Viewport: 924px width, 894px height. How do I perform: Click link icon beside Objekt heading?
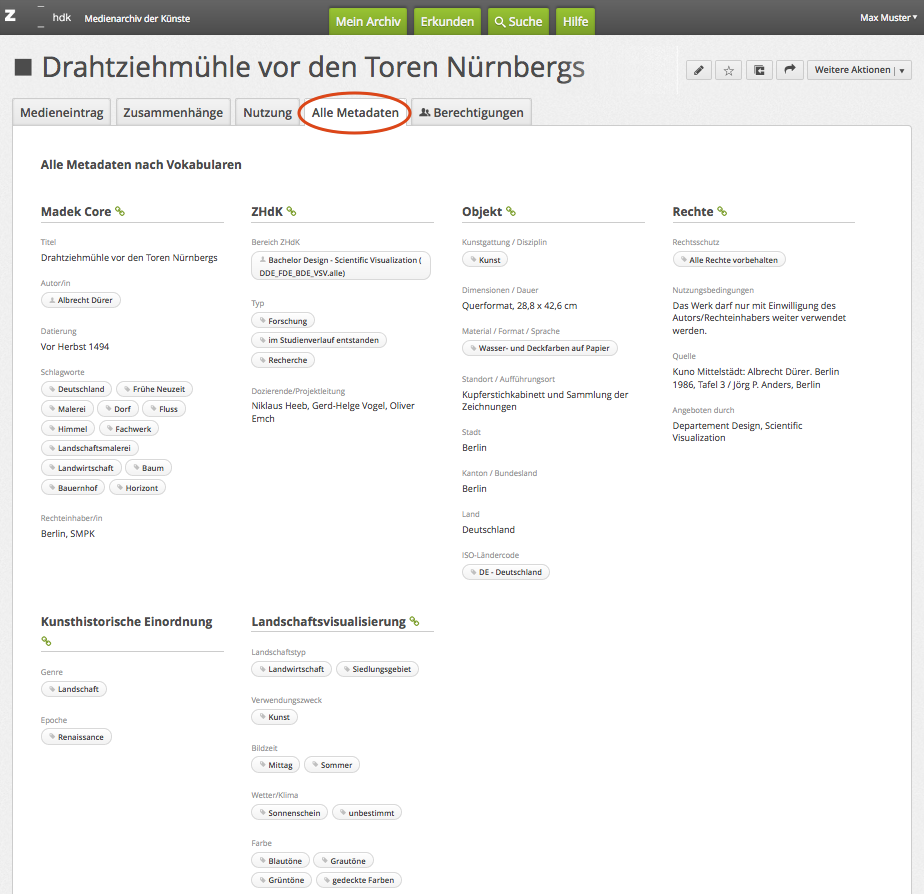[511, 212]
